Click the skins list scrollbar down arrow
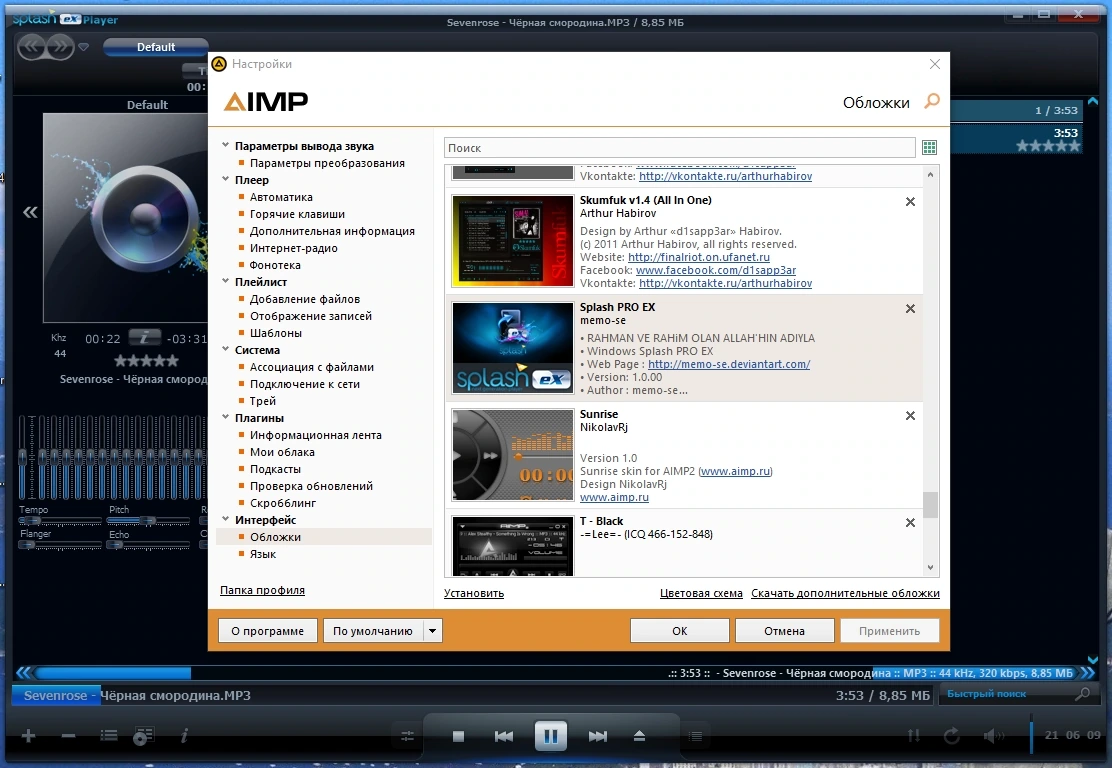Image resolution: width=1112 pixels, height=768 pixels. pyautogui.click(x=930, y=567)
